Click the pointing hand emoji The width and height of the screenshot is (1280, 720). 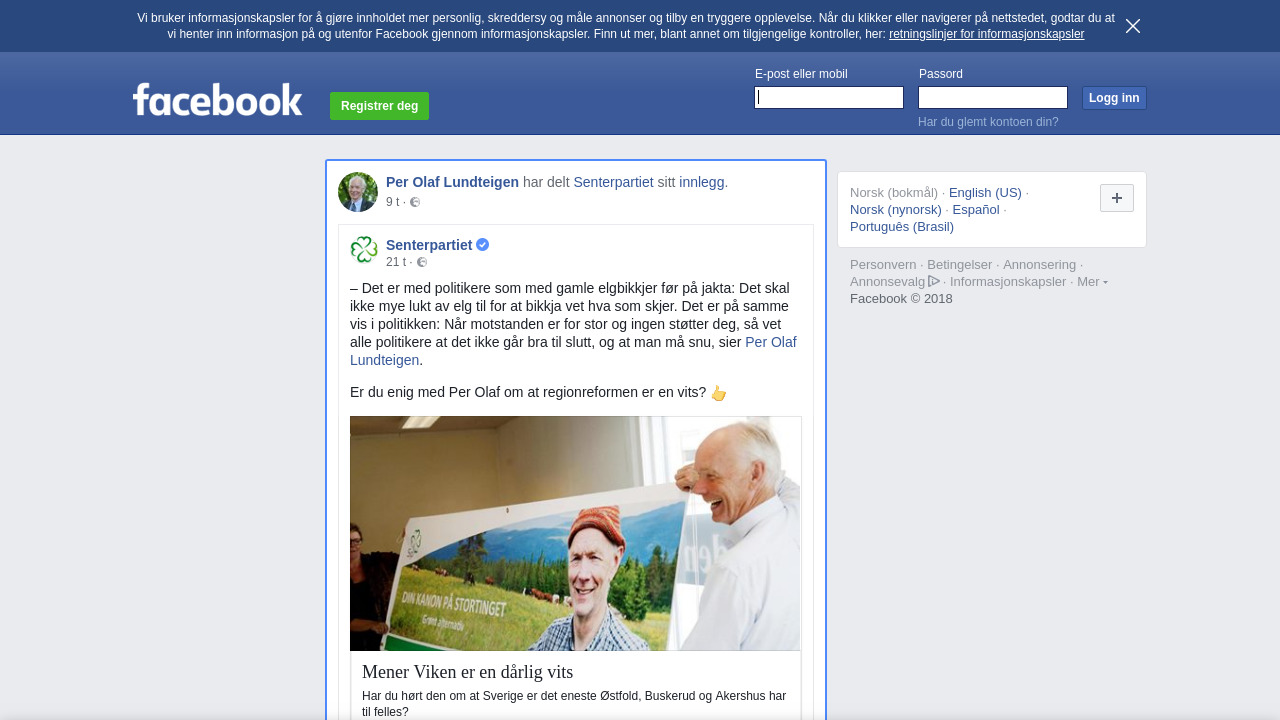coord(718,393)
